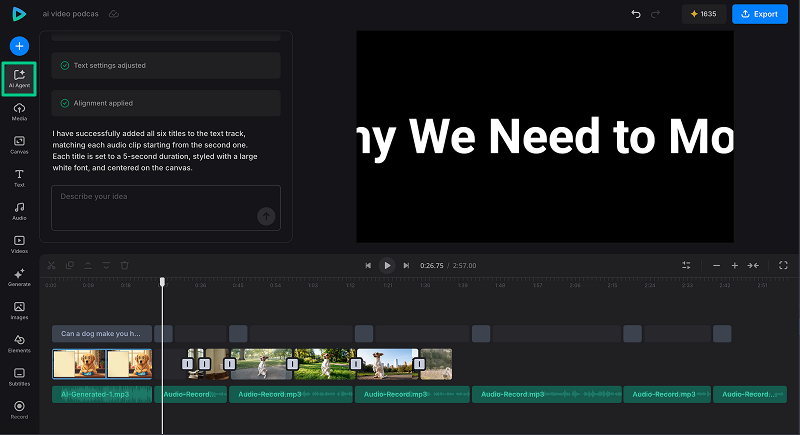The width and height of the screenshot is (800, 435).
Task: Click the move layer down icon
Action: tap(106, 265)
